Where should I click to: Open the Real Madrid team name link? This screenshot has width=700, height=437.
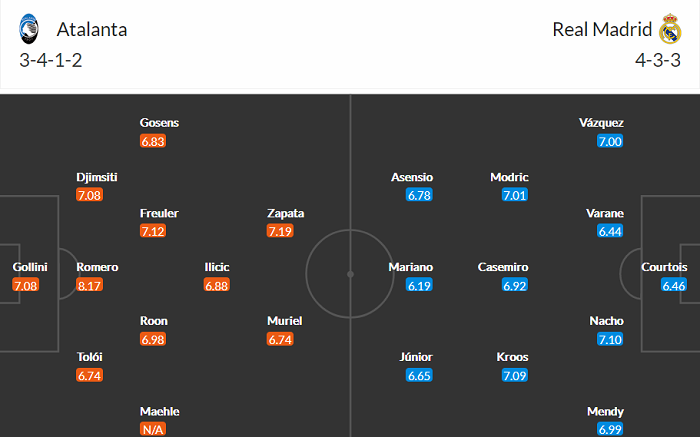point(599,29)
